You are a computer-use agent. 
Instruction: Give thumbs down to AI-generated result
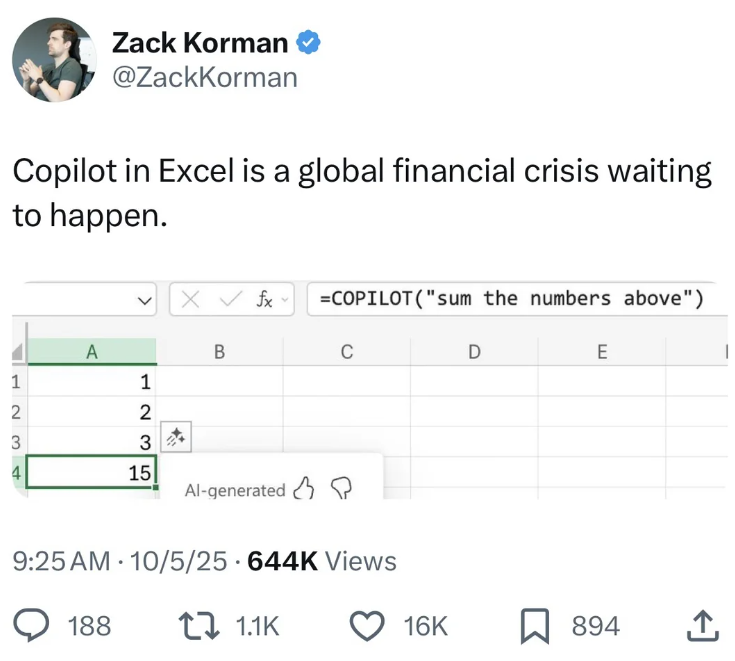[340, 489]
